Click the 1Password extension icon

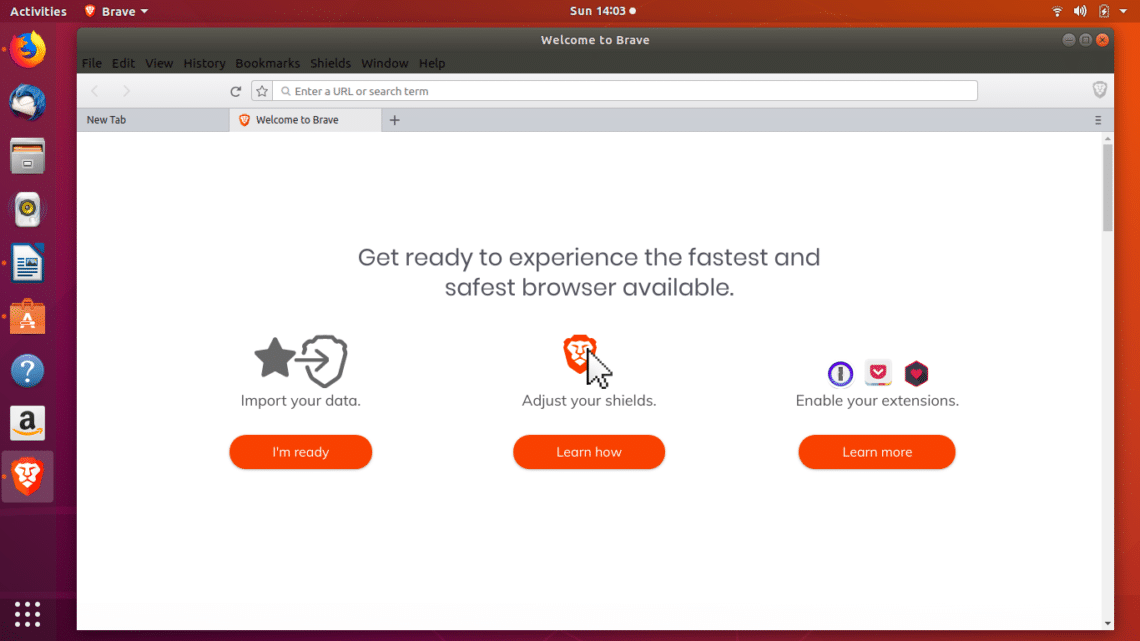(840, 374)
